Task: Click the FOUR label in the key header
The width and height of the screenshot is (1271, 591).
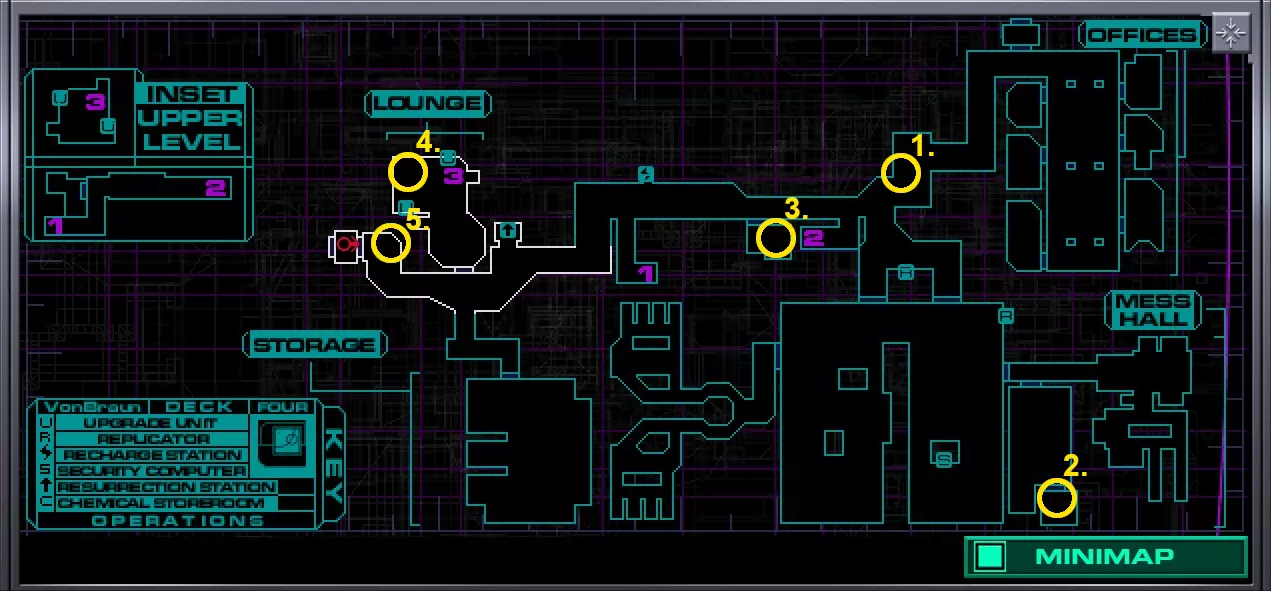Action: click(x=283, y=407)
